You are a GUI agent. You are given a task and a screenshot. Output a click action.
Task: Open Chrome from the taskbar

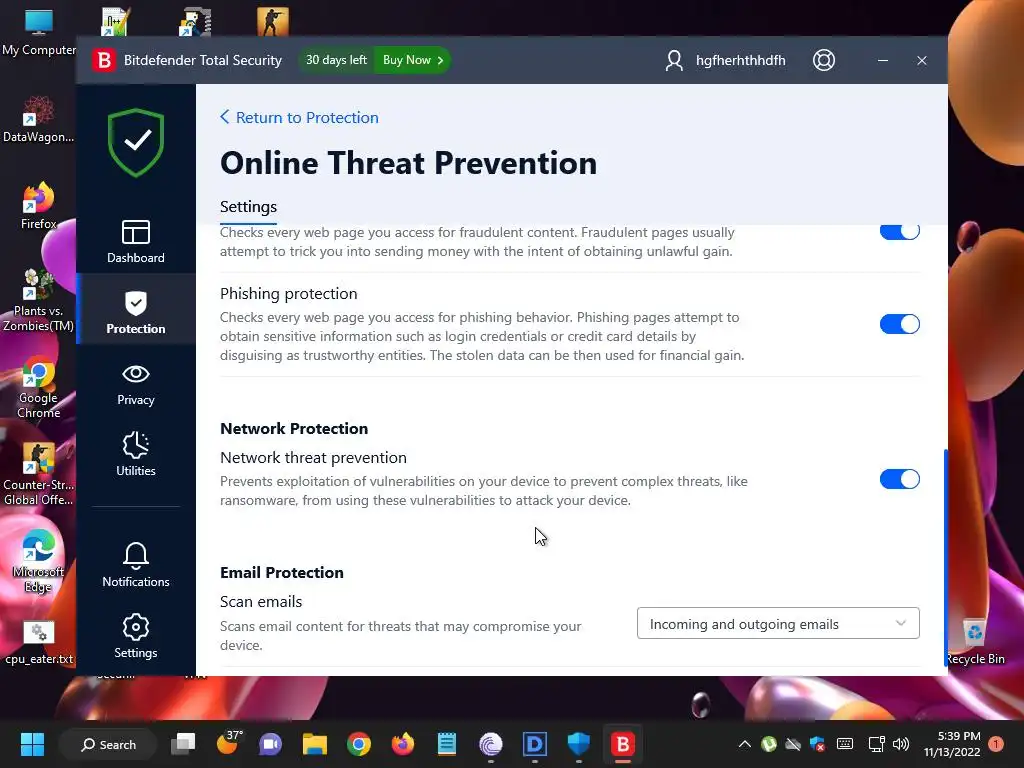click(359, 744)
